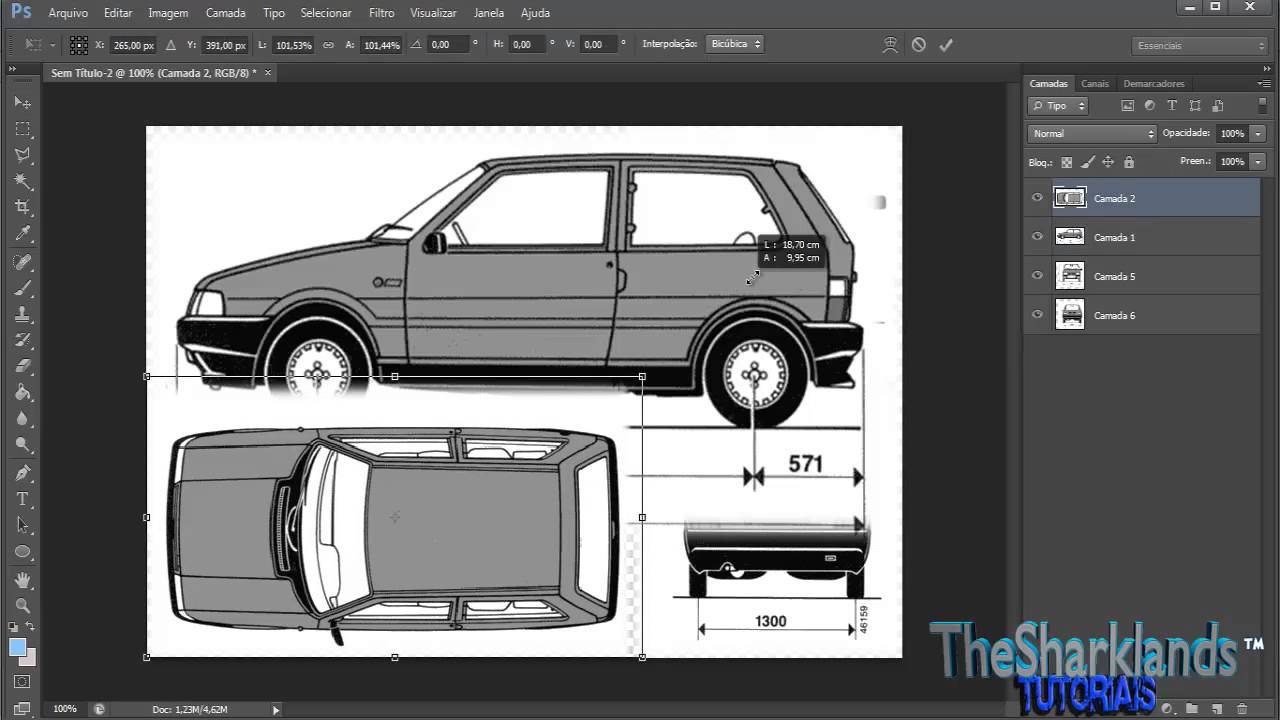Toggle maintain aspect ratio link

(328, 45)
